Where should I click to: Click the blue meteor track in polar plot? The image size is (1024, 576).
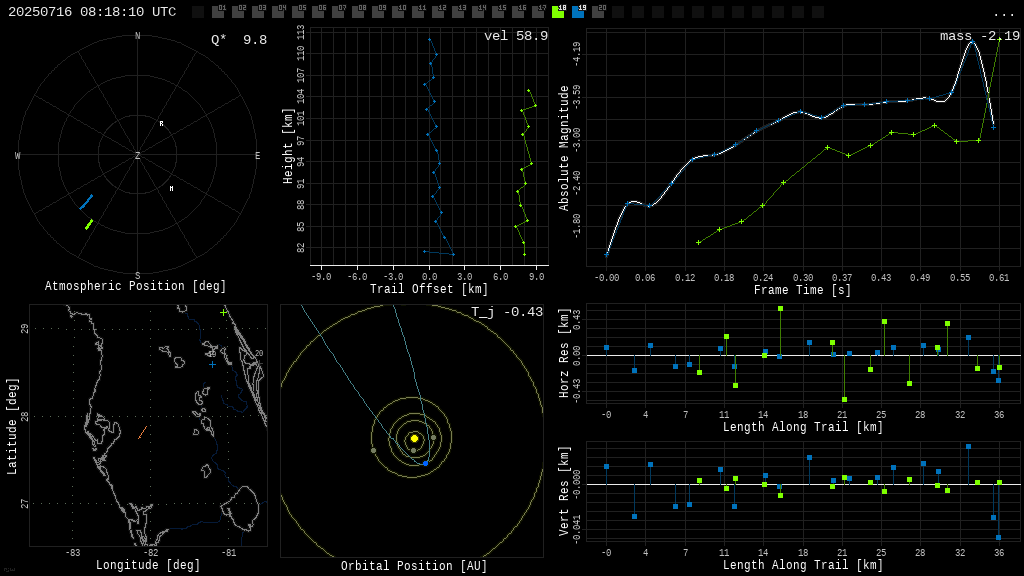86,202
